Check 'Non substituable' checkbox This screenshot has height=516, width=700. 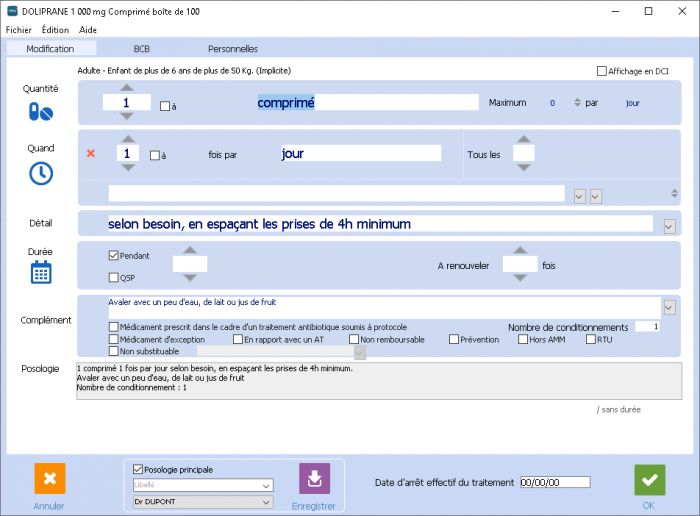113,351
